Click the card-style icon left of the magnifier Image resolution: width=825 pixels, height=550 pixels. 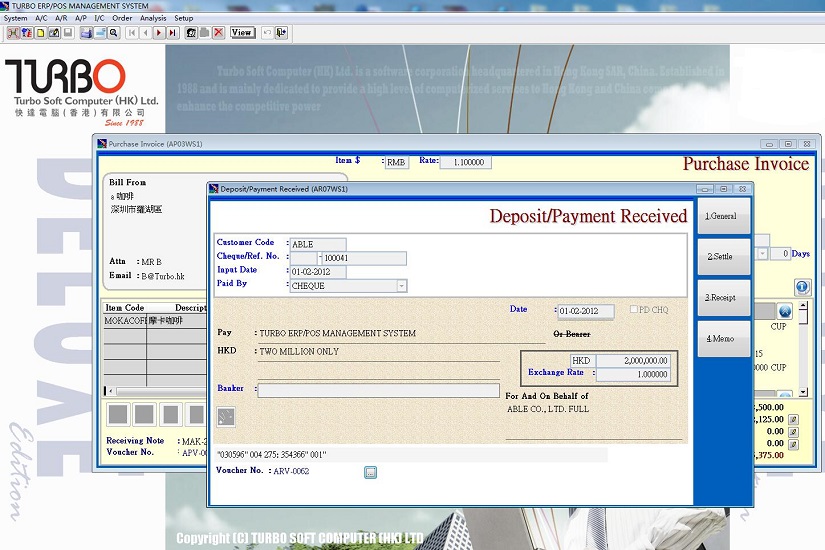[100, 33]
